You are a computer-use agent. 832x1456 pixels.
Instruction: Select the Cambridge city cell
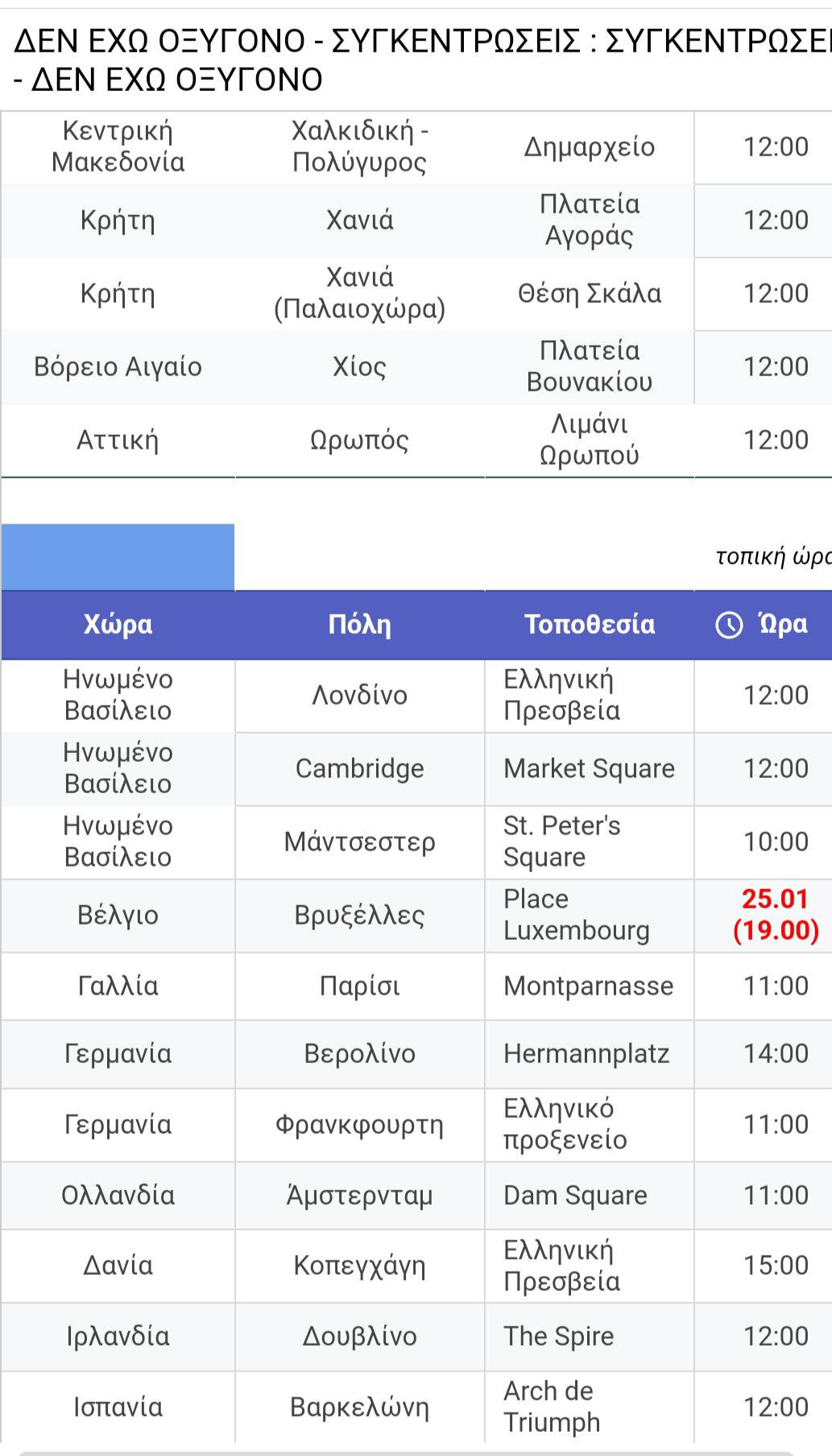point(360,769)
